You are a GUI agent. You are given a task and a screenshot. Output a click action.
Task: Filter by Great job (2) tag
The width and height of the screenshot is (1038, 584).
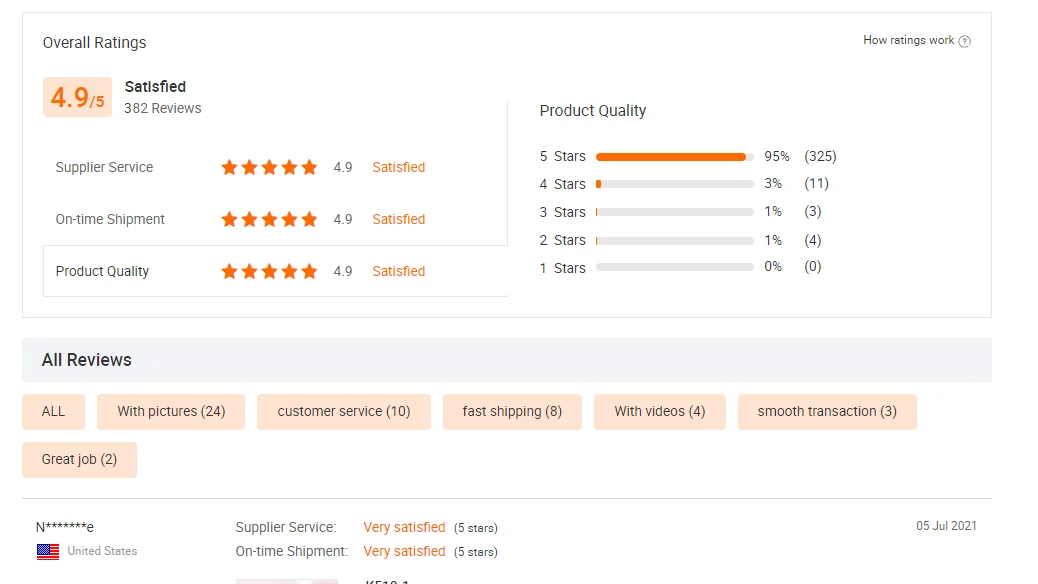click(79, 459)
